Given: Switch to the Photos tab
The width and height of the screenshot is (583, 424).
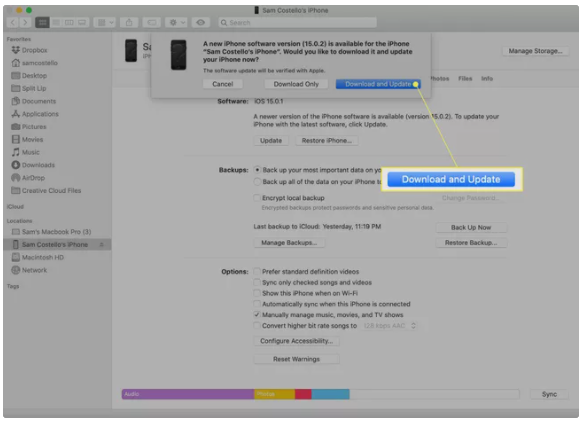Looking at the screenshot, I should [440, 78].
